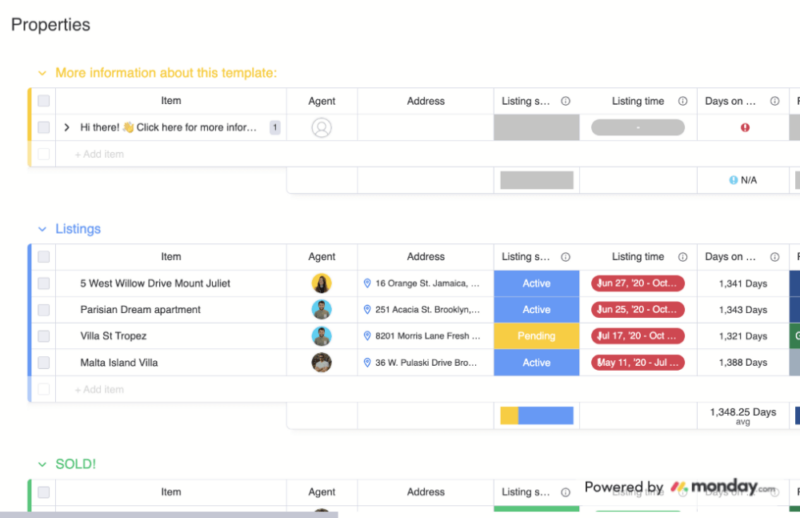
Task: Collapse the SOLD! group
Action: coord(42,464)
